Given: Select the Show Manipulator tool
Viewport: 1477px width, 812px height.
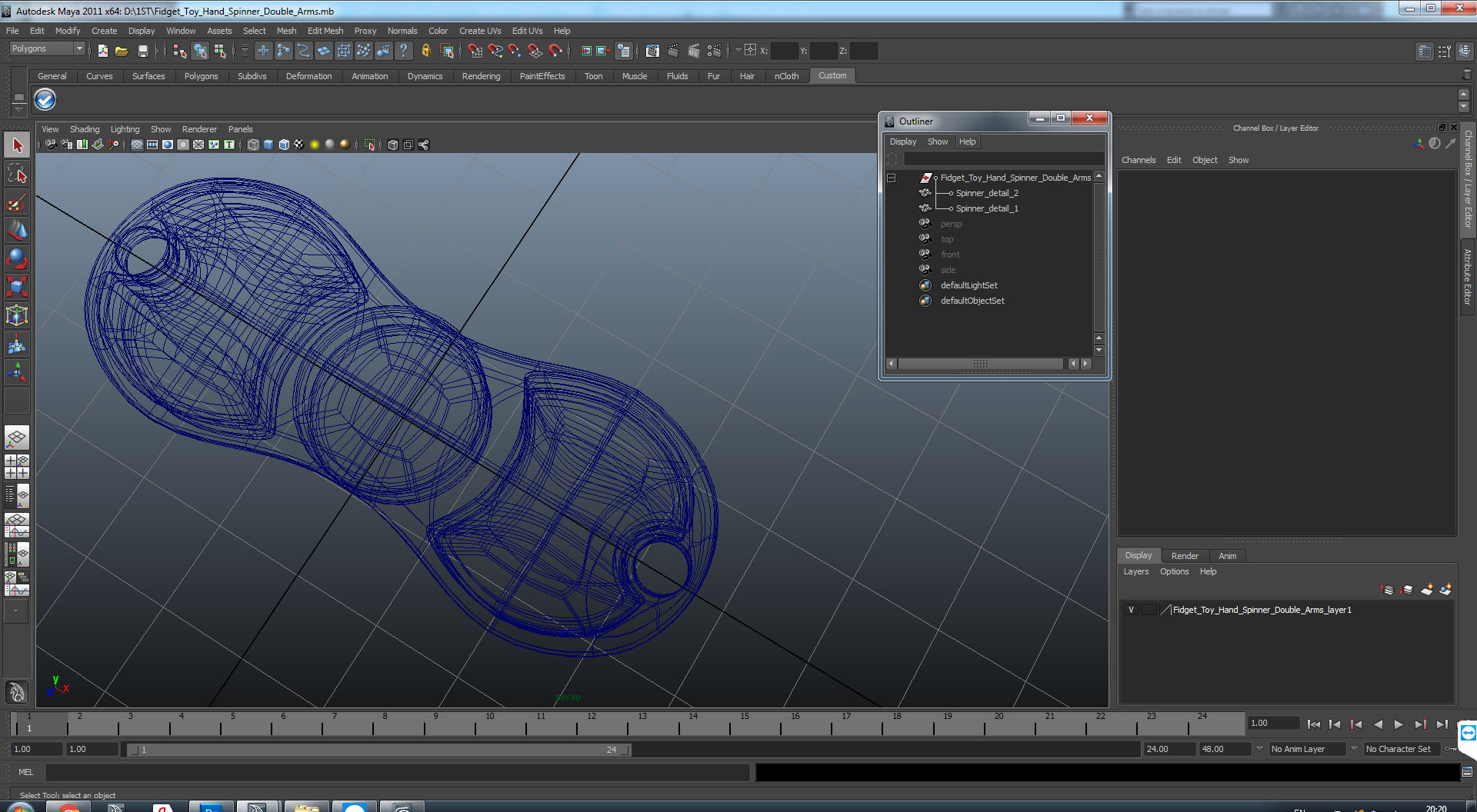Looking at the screenshot, I should tap(17, 373).
